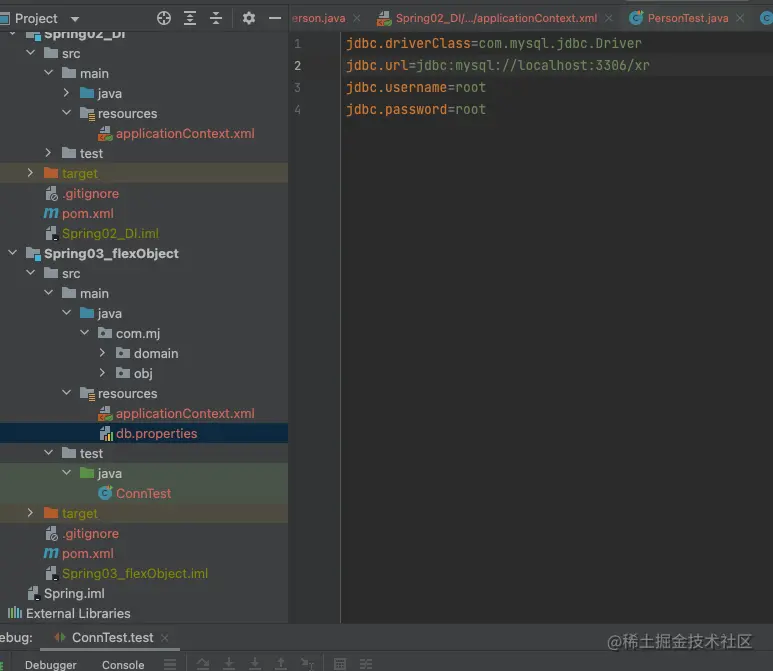Switch to the Debugger tab
Image resolution: width=773 pixels, height=671 pixels.
point(51,665)
